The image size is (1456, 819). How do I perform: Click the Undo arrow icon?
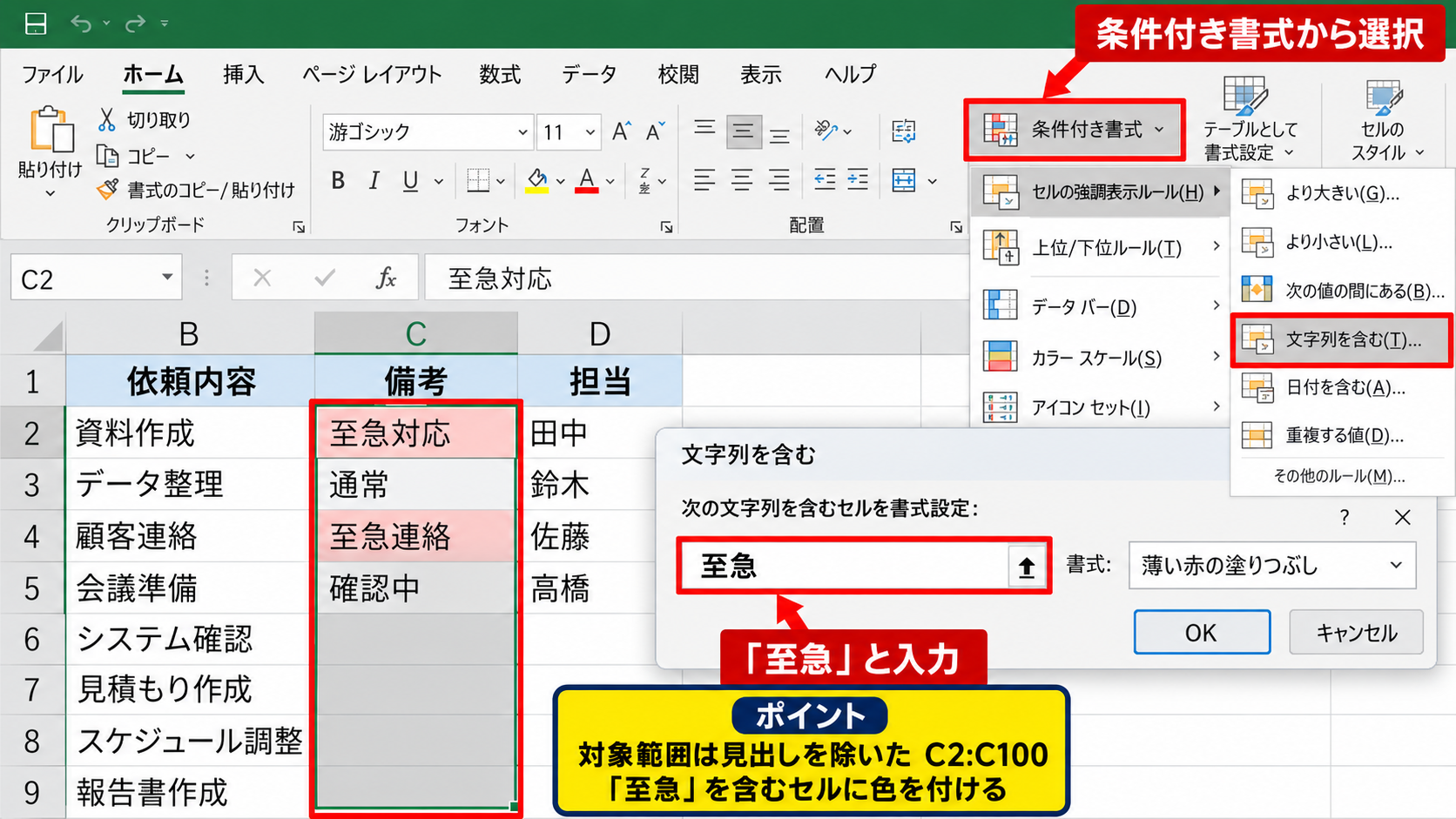click(x=81, y=23)
